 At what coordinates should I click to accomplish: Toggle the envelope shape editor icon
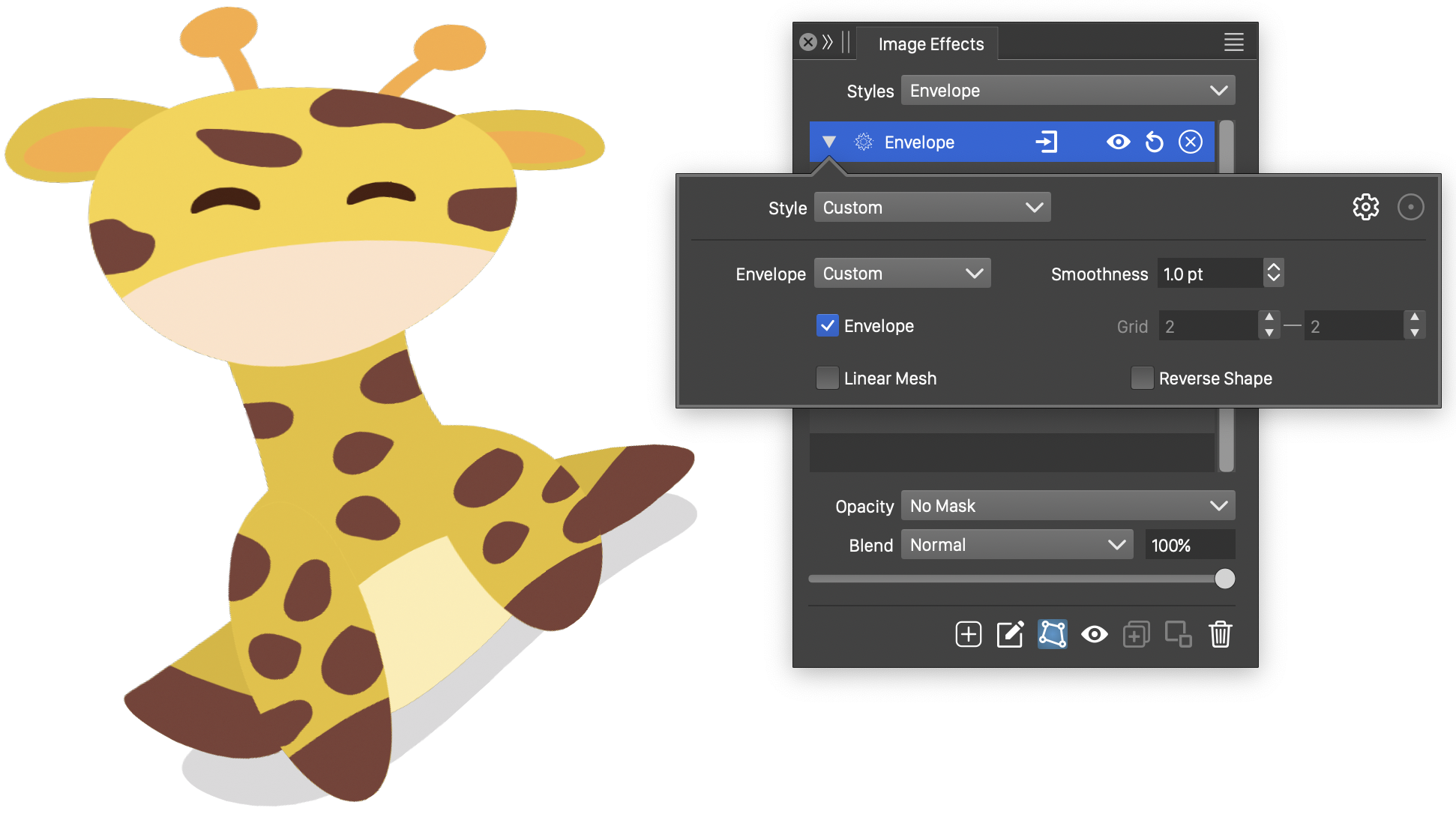pyautogui.click(x=1052, y=634)
